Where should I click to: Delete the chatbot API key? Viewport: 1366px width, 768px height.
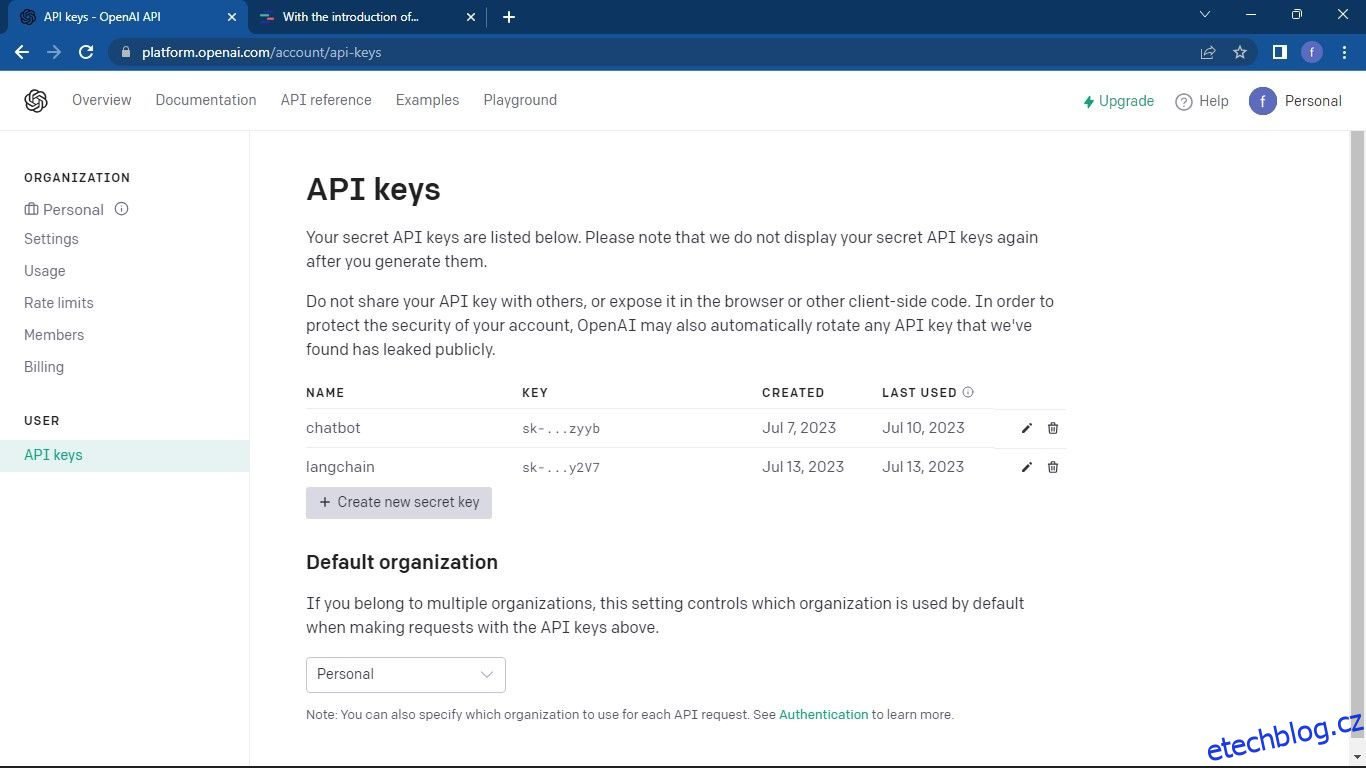[1053, 428]
